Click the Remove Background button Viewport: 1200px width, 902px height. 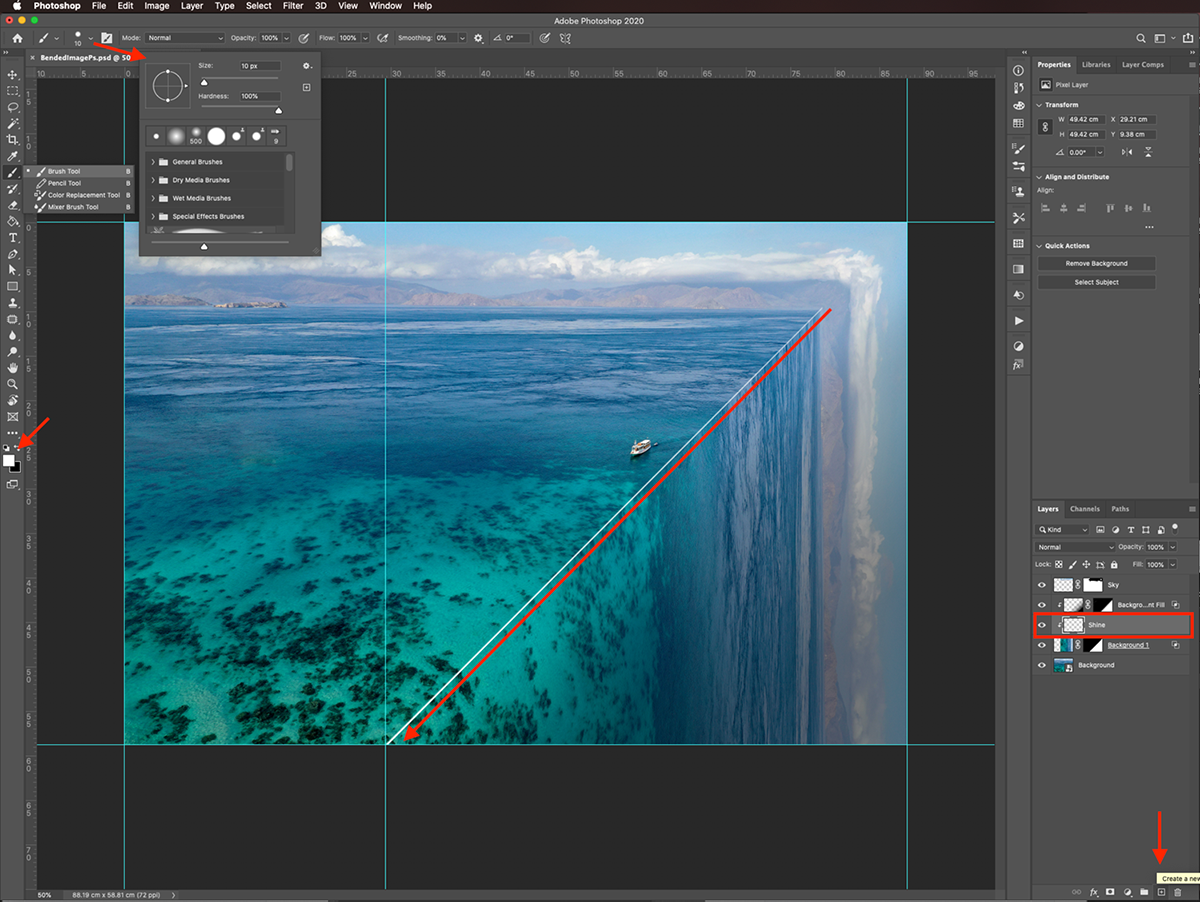[1096, 263]
